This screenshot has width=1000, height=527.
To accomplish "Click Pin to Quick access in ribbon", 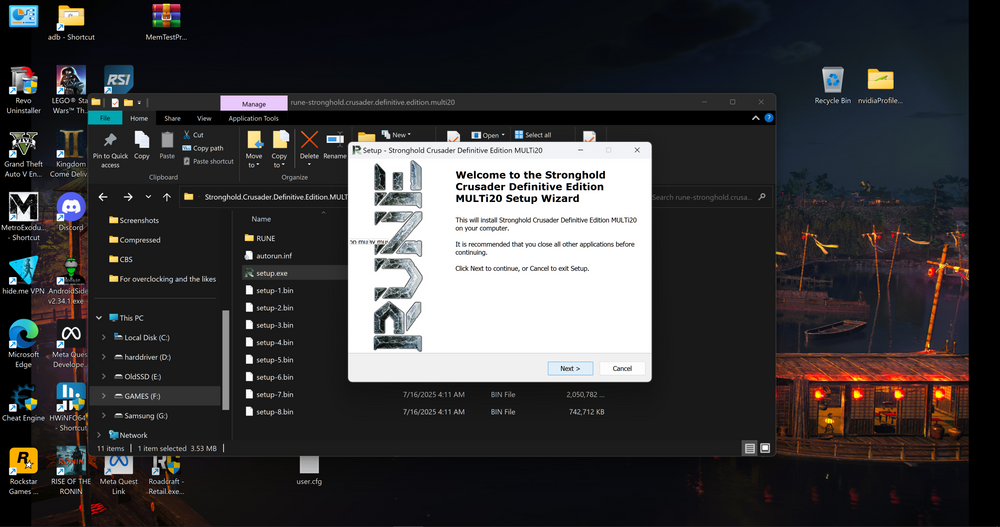I will [110, 151].
